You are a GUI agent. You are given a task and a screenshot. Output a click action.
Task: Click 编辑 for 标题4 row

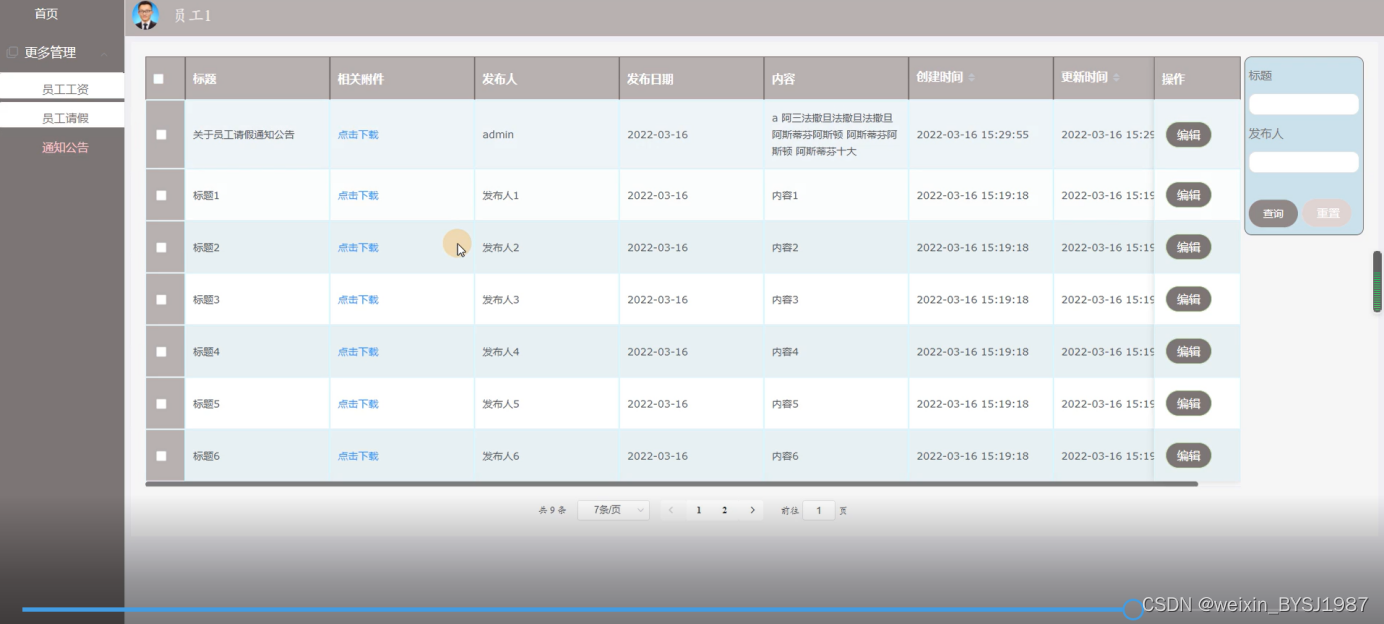click(x=1188, y=351)
